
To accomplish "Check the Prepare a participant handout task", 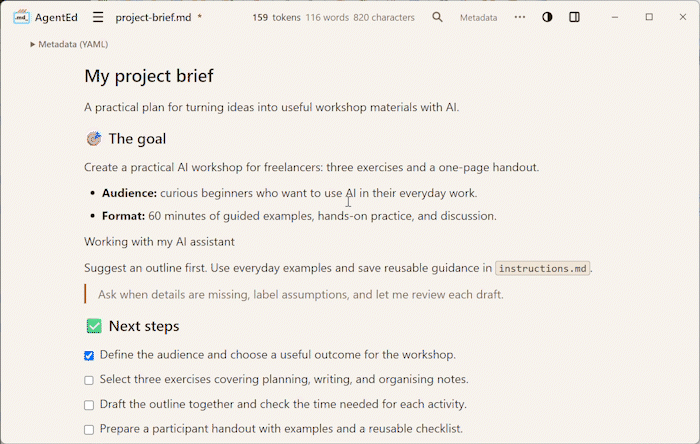I will coord(89,430).
